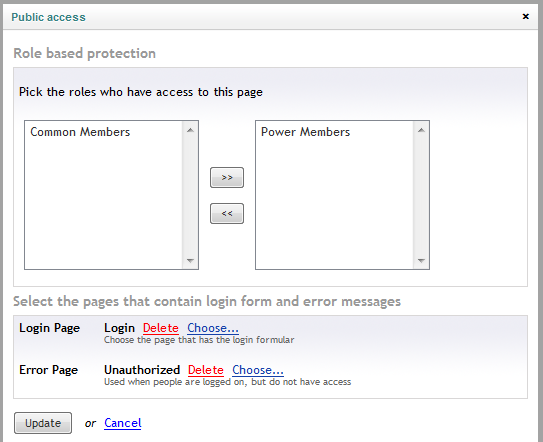Select Common Members in left list

(80, 132)
